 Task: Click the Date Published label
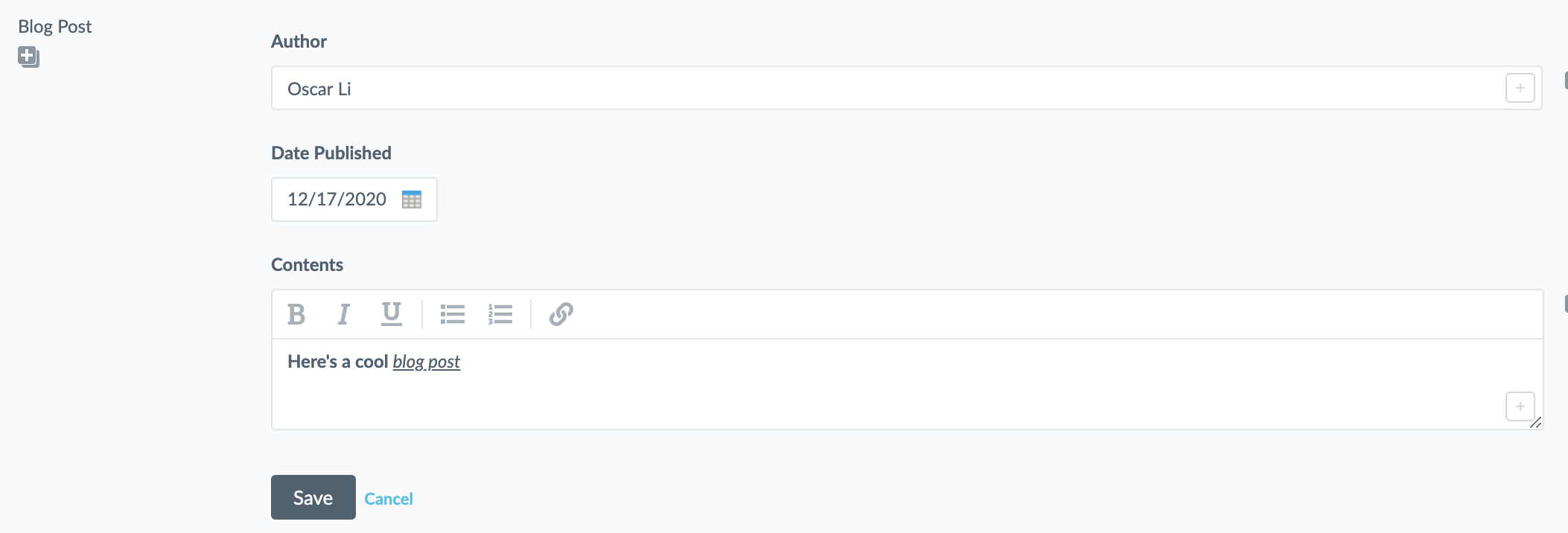coord(331,153)
